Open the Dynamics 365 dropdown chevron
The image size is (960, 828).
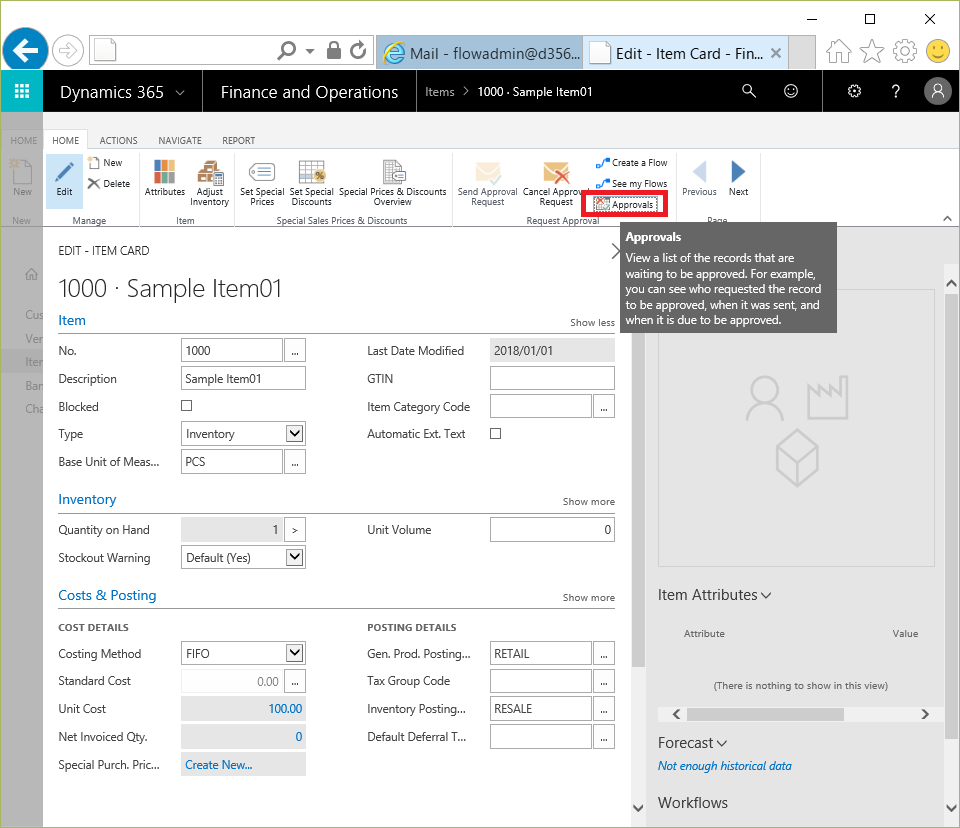[x=180, y=92]
